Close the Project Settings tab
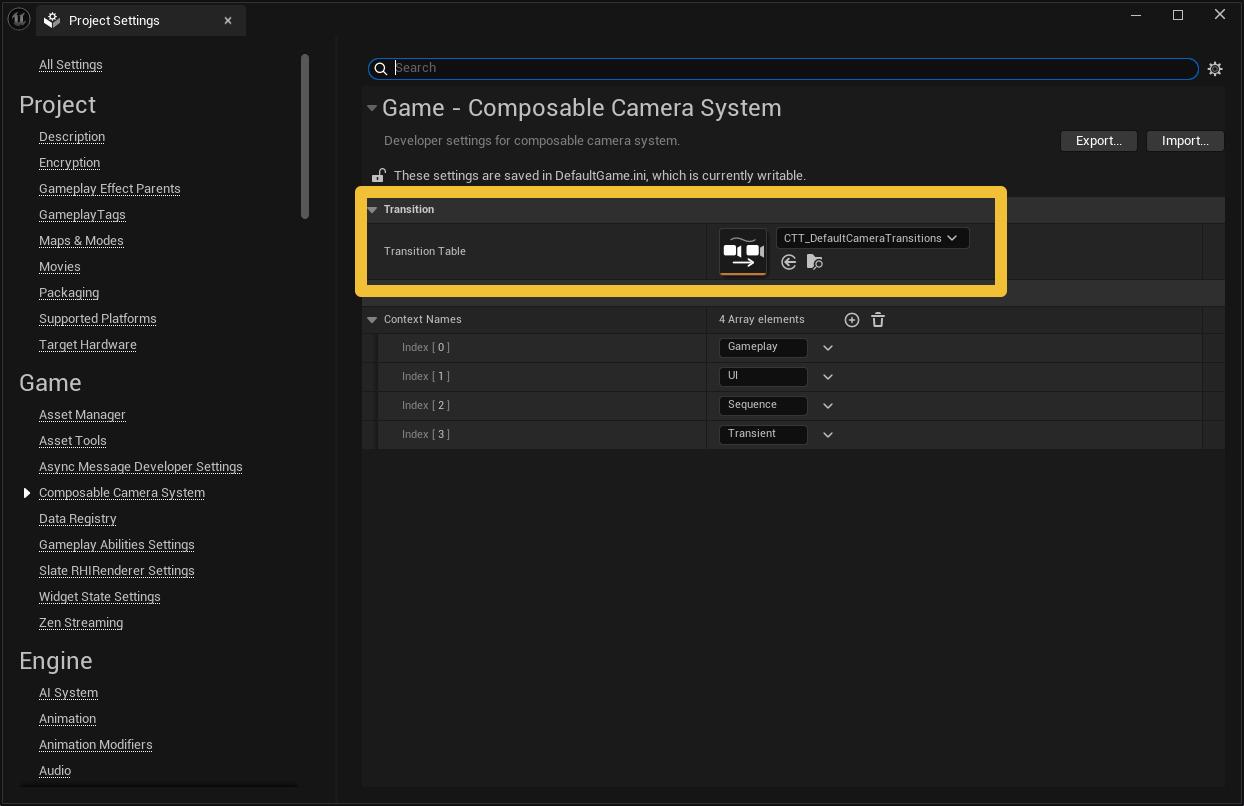The image size is (1244, 806). click(x=228, y=20)
